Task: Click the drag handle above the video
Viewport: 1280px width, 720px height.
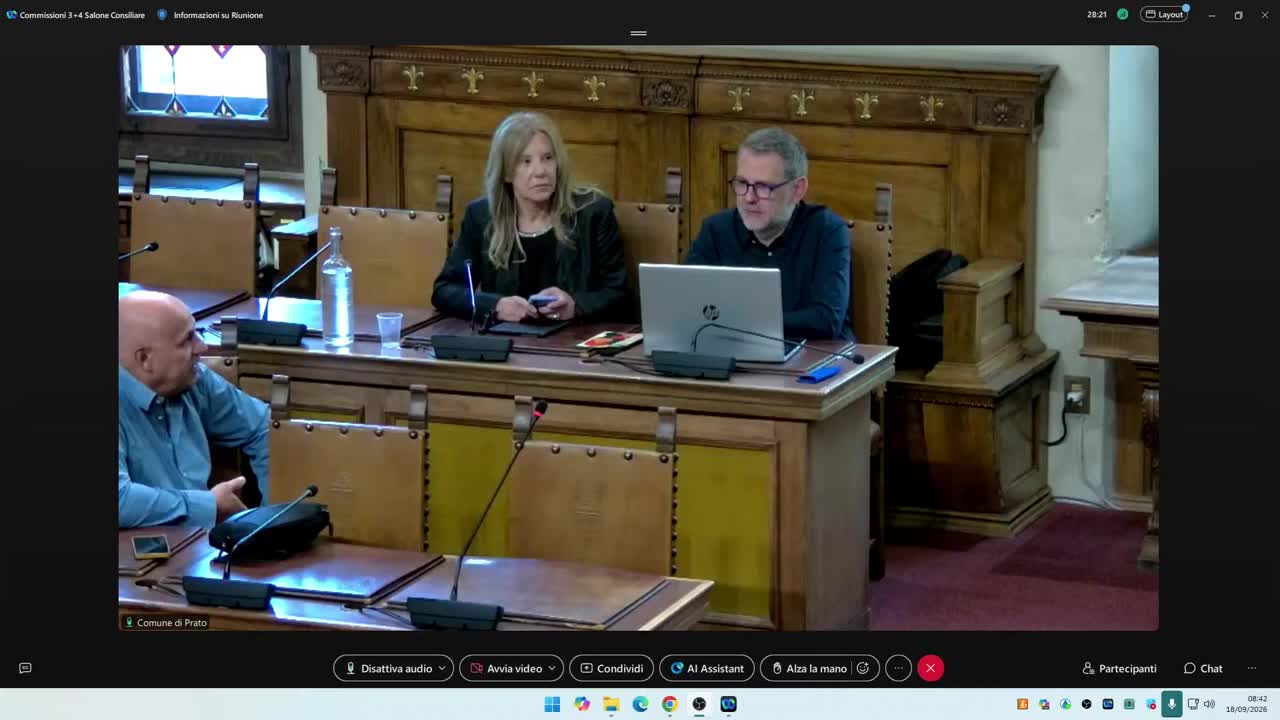Action: click(639, 33)
